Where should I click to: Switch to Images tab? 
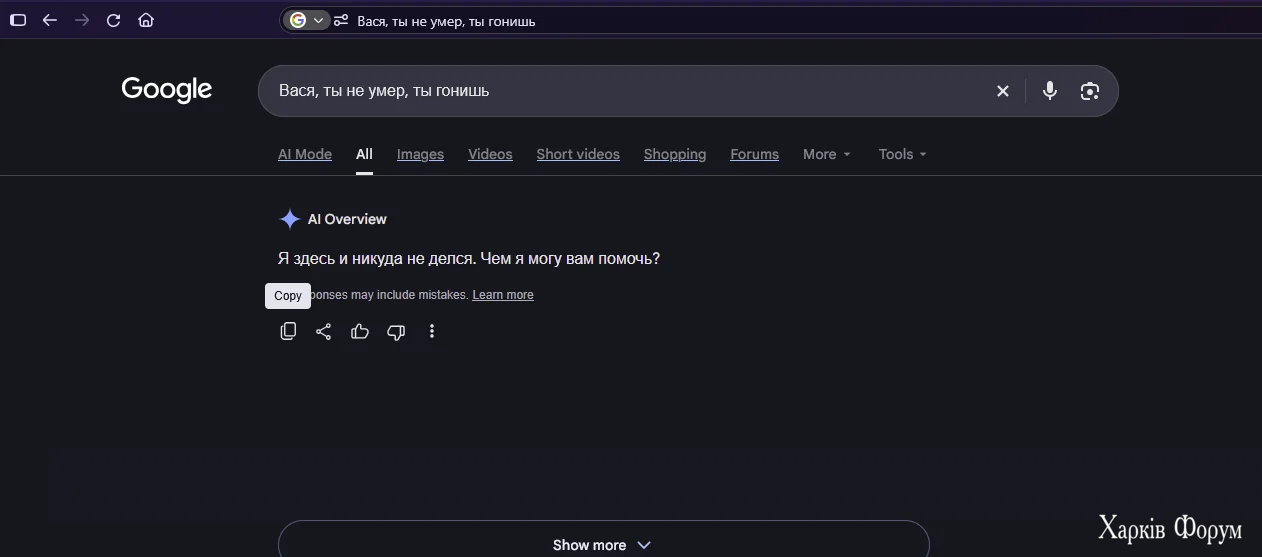coord(420,154)
